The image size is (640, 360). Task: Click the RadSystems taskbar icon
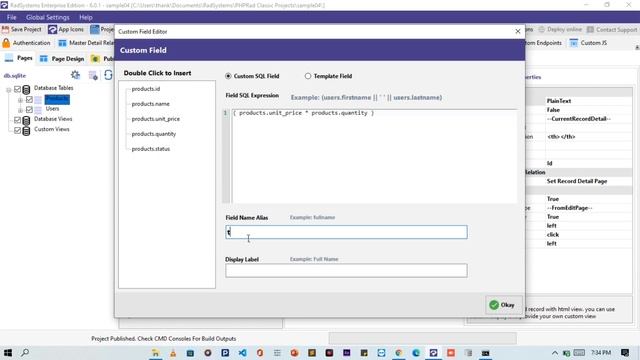pos(433,353)
